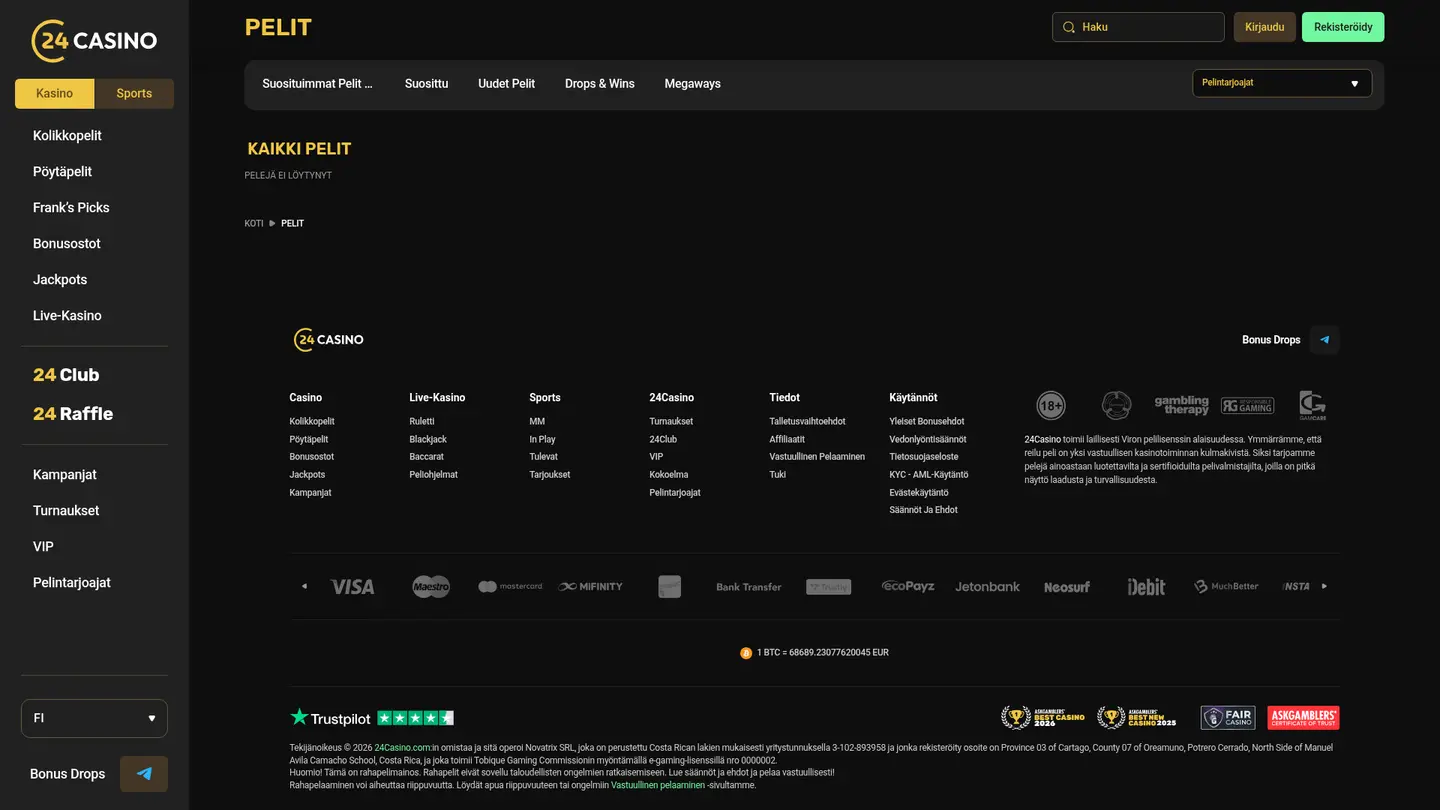Select the Megaways tab
The height and width of the screenshot is (810, 1440).
coord(692,84)
